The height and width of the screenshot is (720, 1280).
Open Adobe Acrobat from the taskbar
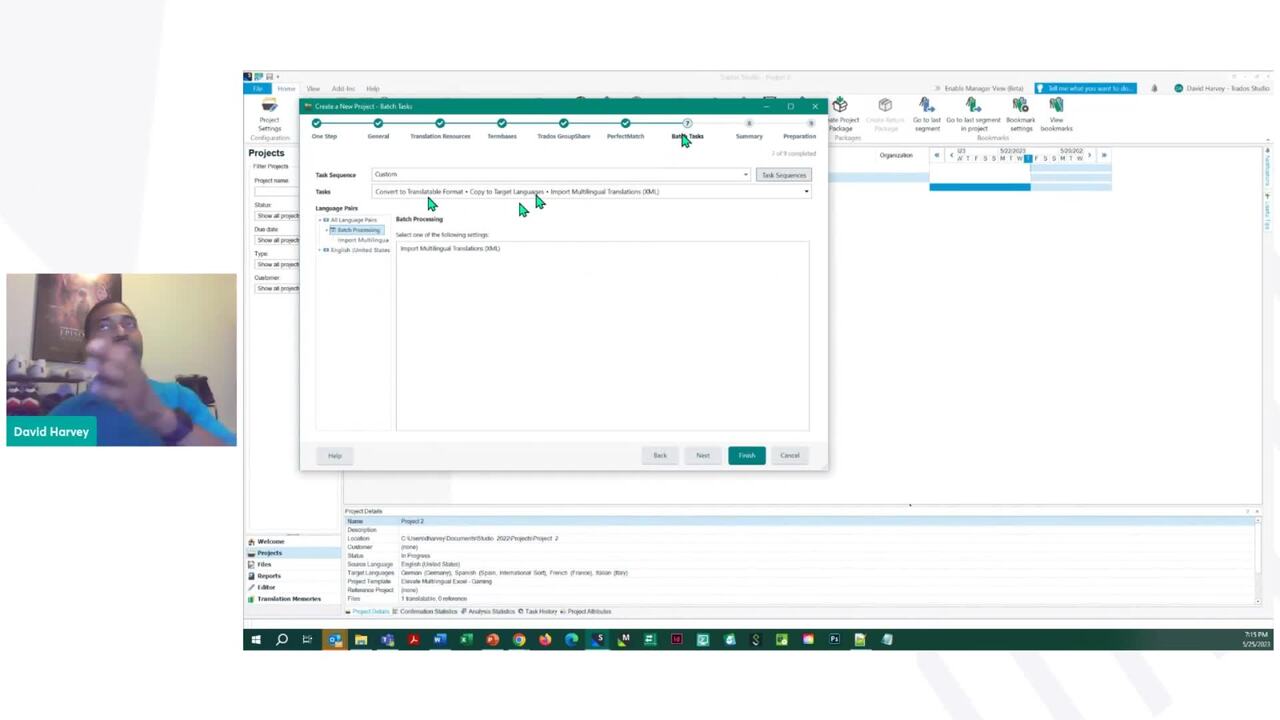click(413, 639)
